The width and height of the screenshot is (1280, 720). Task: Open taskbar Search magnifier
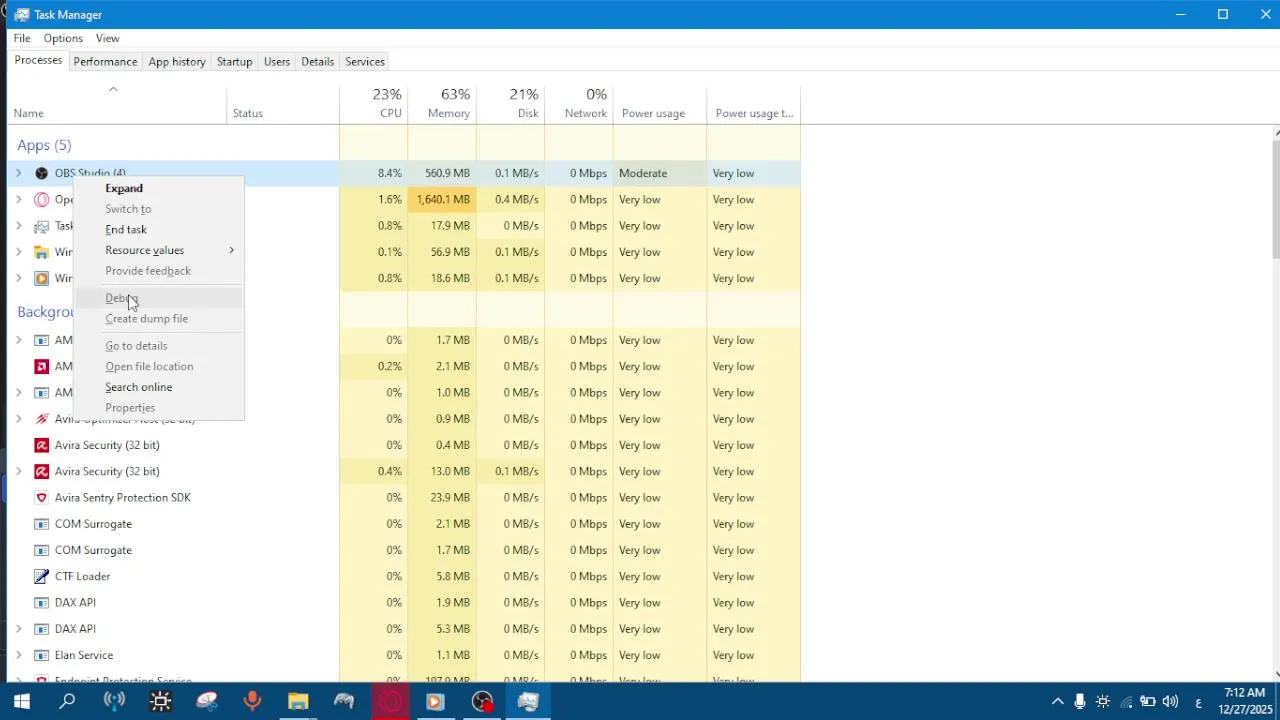pos(67,702)
